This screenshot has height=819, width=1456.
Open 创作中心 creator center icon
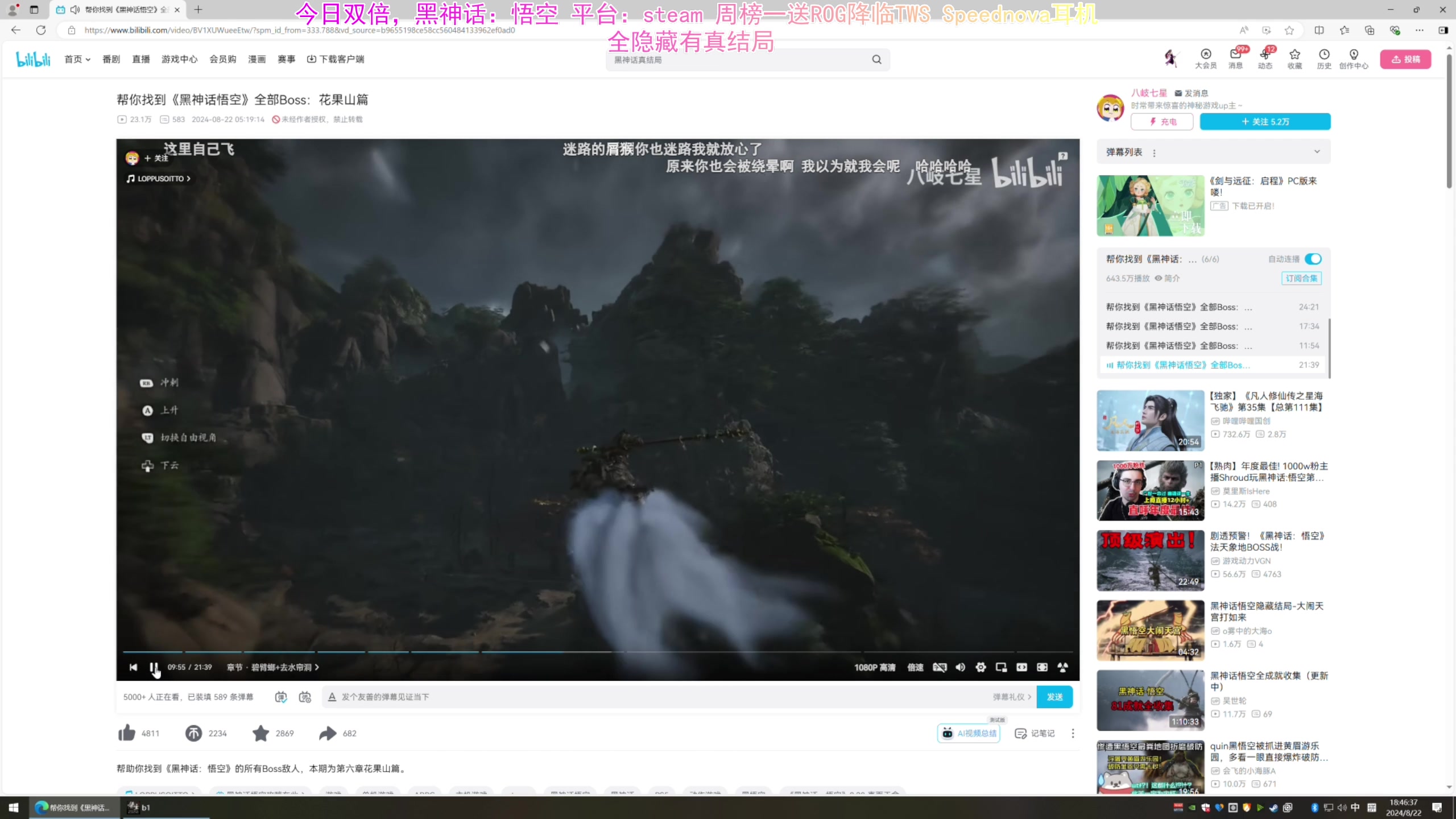click(x=1354, y=59)
